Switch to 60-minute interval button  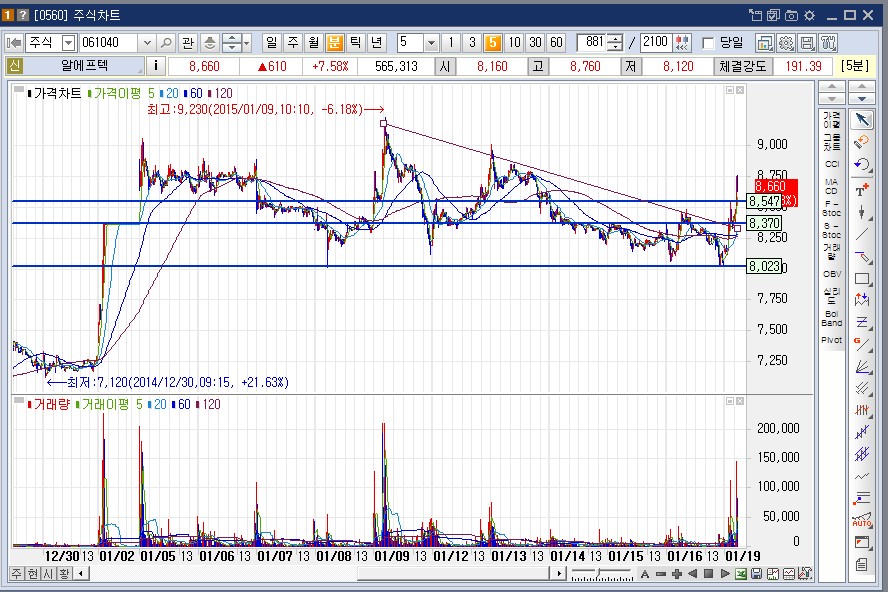[556, 42]
